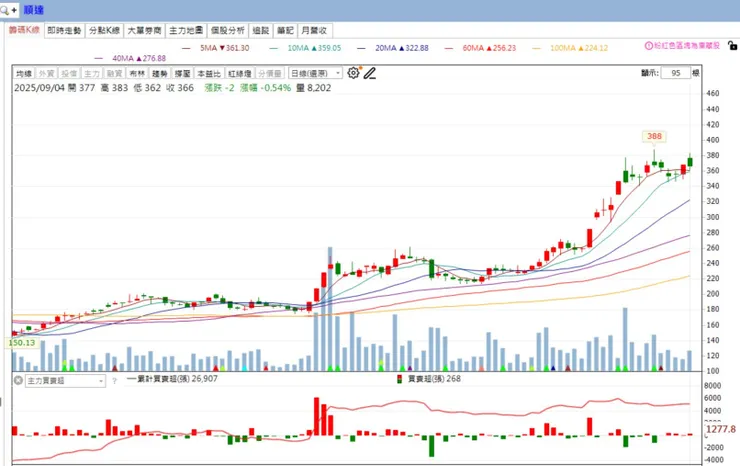Toggle the 分價量 overlay button
This screenshot has width=740, height=466.
tap(270, 73)
